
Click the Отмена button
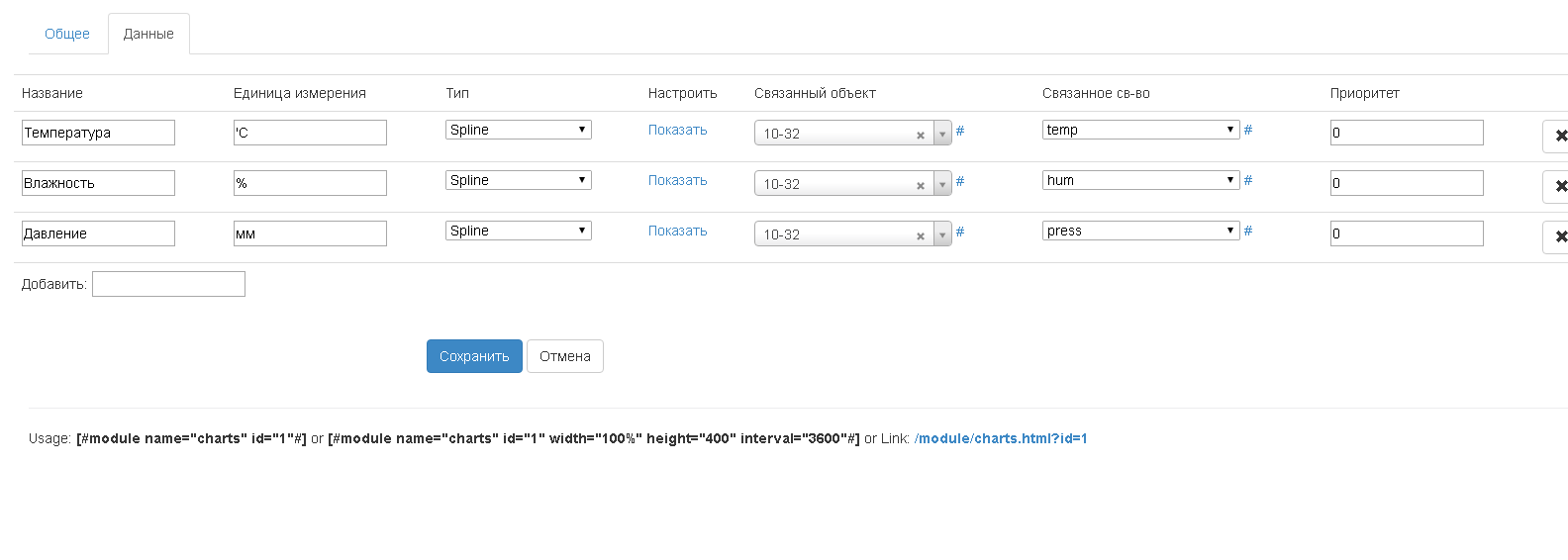564,356
